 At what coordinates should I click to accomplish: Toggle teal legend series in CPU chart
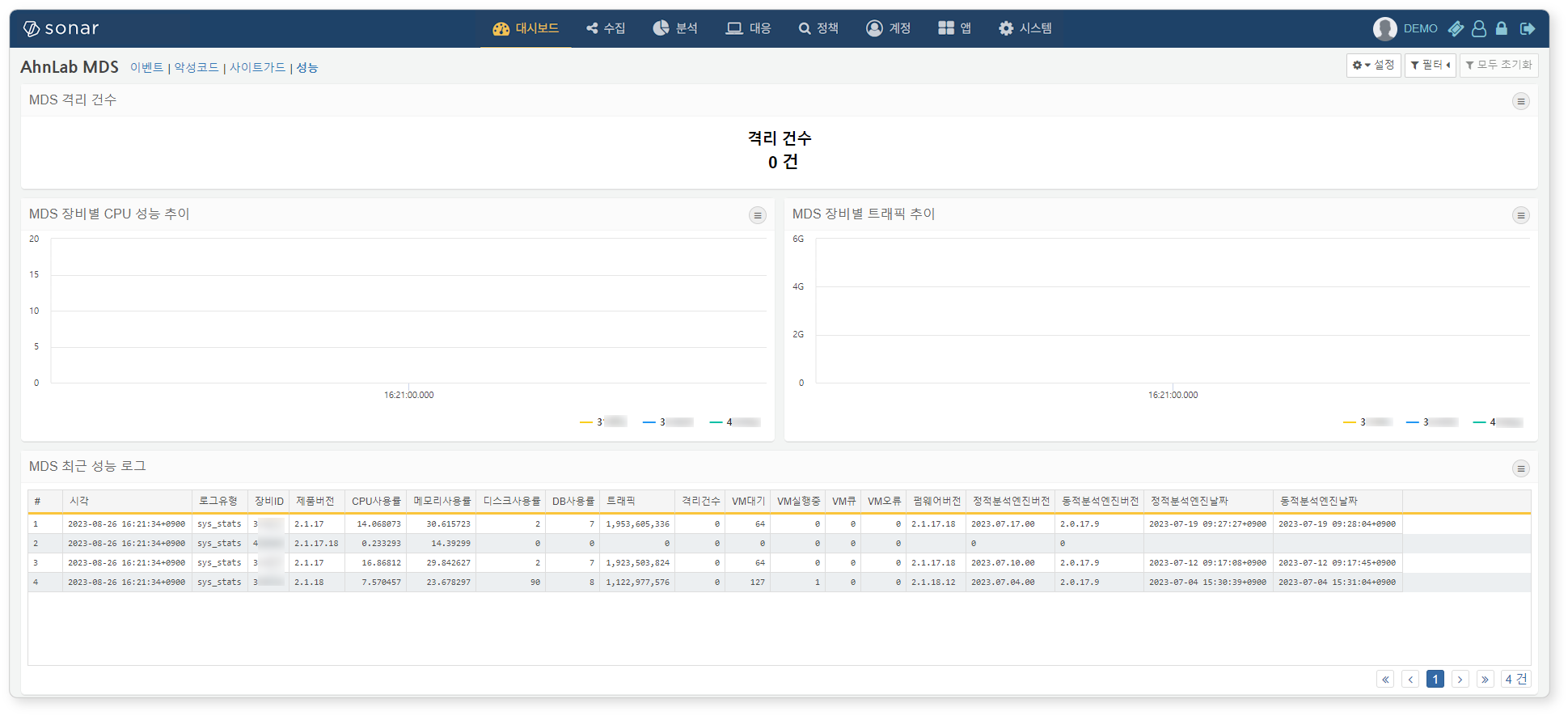[x=735, y=422]
